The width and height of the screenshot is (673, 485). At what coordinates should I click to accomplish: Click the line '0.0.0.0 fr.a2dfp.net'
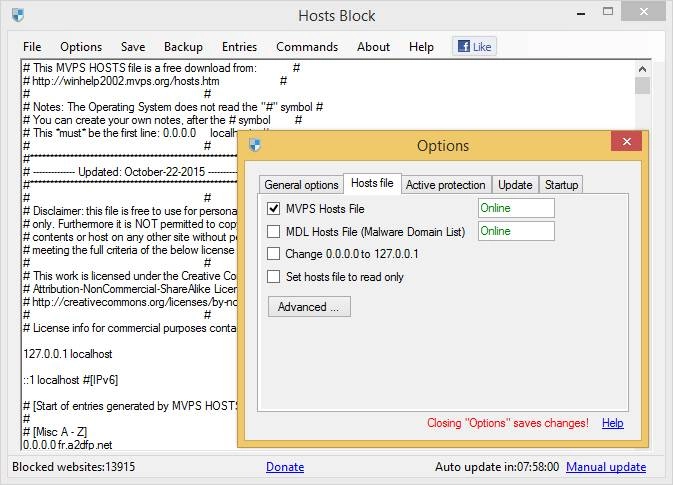point(67,445)
